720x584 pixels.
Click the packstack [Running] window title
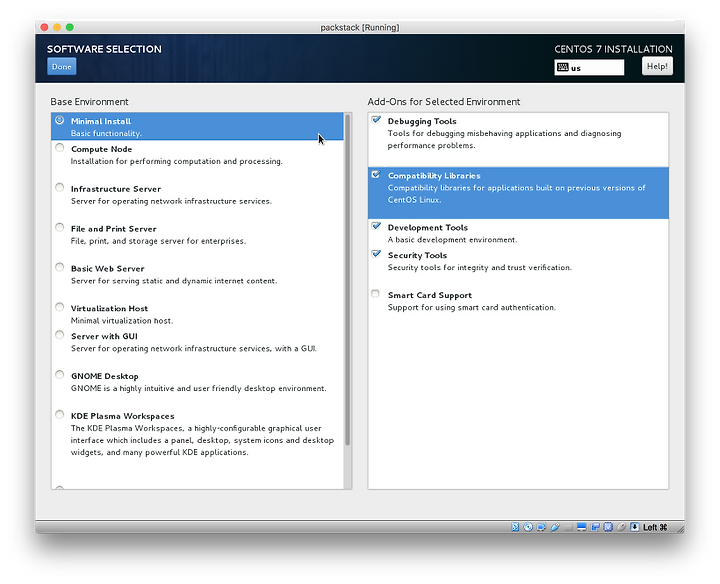tap(360, 27)
